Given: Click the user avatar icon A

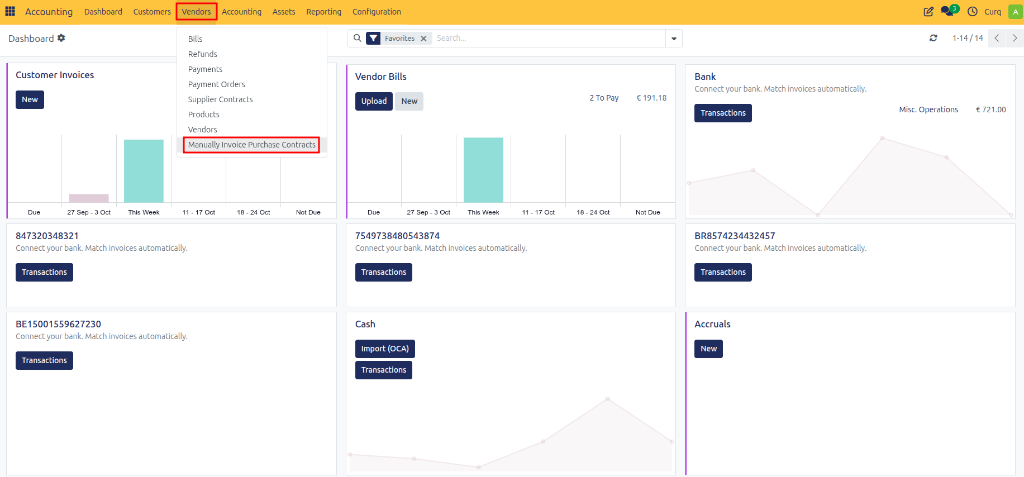Looking at the screenshot, I should coord(1014,12).
